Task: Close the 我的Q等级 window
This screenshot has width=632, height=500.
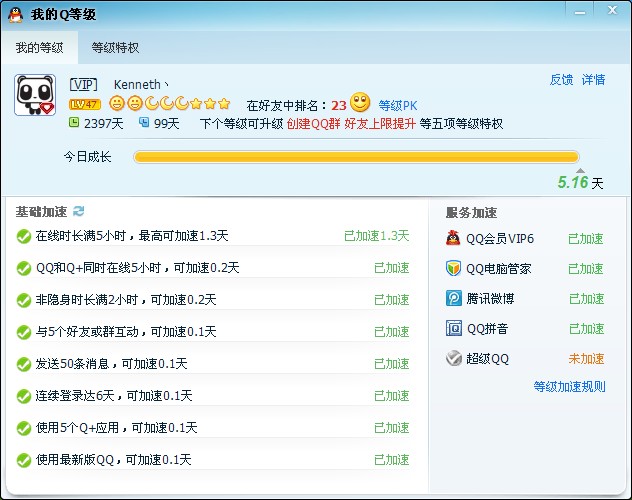Action: point(612,10)
